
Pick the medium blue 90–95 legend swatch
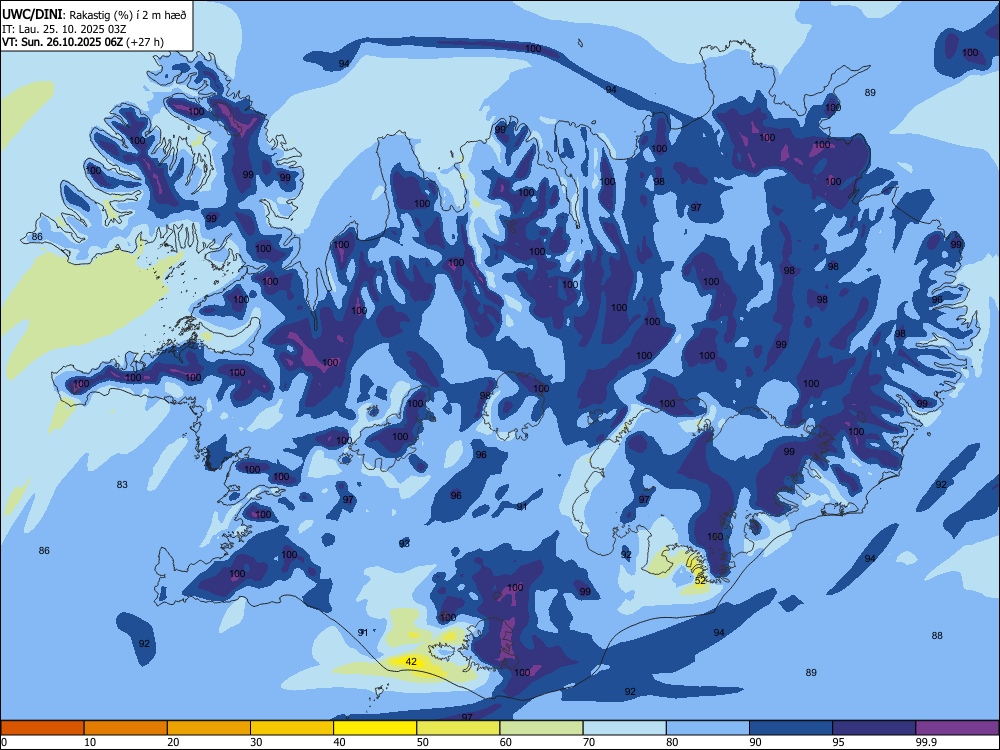791,728
